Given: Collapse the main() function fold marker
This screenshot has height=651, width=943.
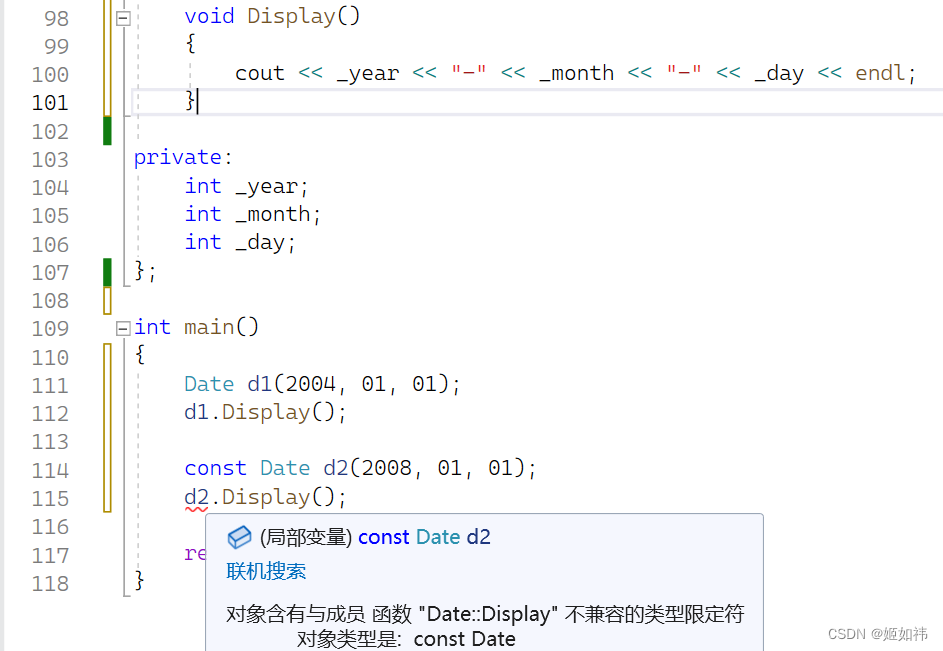Looking at the screenshot, I should (x=122, y=327).
